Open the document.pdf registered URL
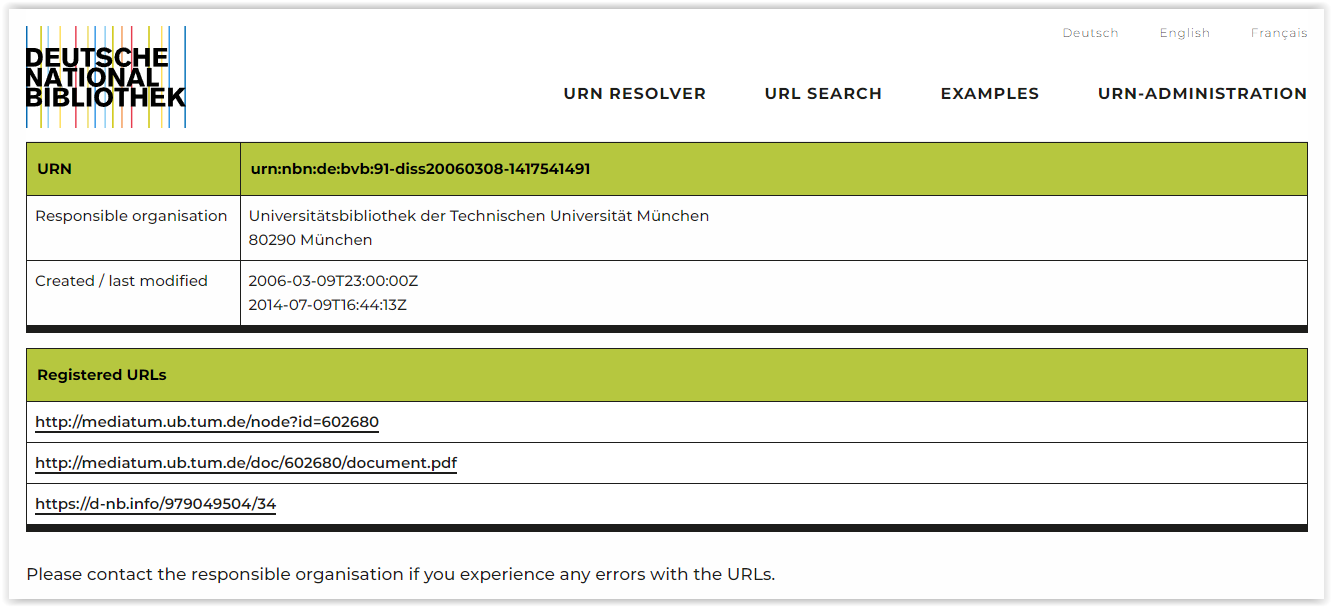The width and height of the screenshot is (1332, 607). [x=246, y=462]
